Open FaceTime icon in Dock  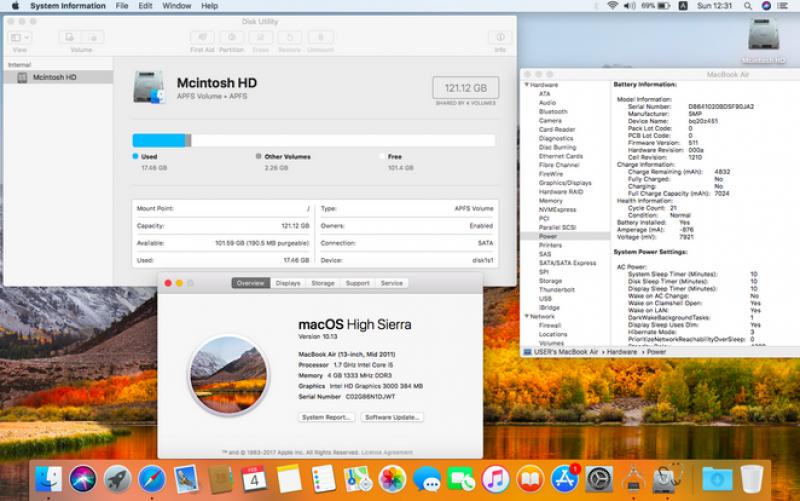(461, 479)
